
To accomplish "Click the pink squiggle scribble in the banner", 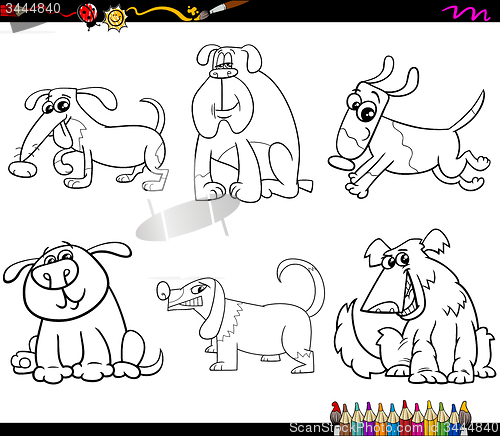I will 466,13.
